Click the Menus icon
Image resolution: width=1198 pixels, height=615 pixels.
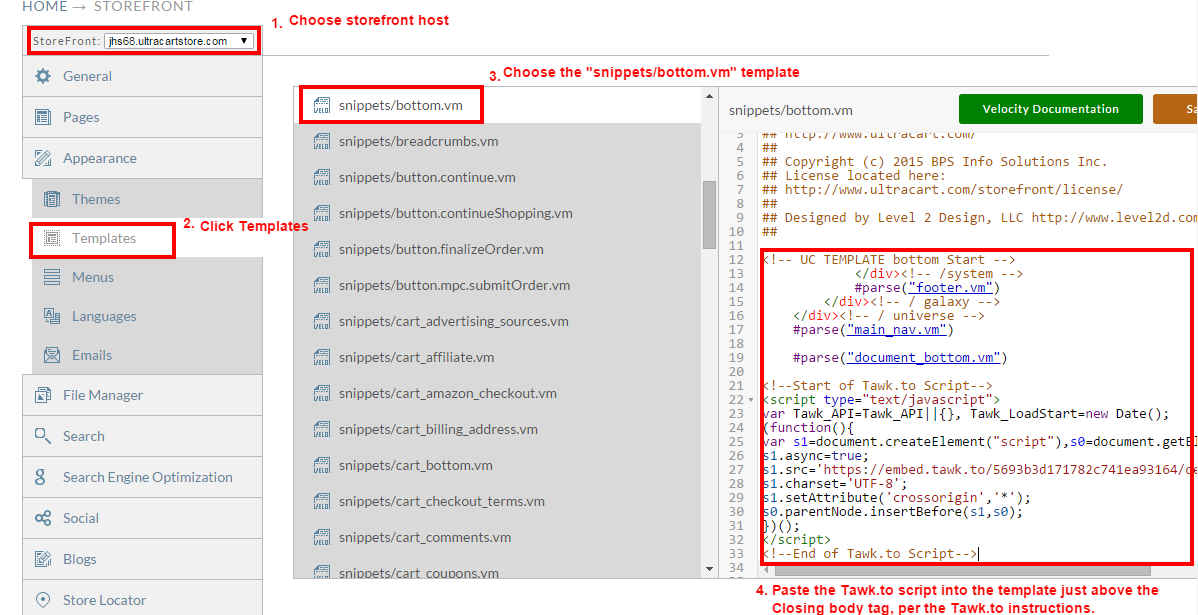click(x=52, y=277)
